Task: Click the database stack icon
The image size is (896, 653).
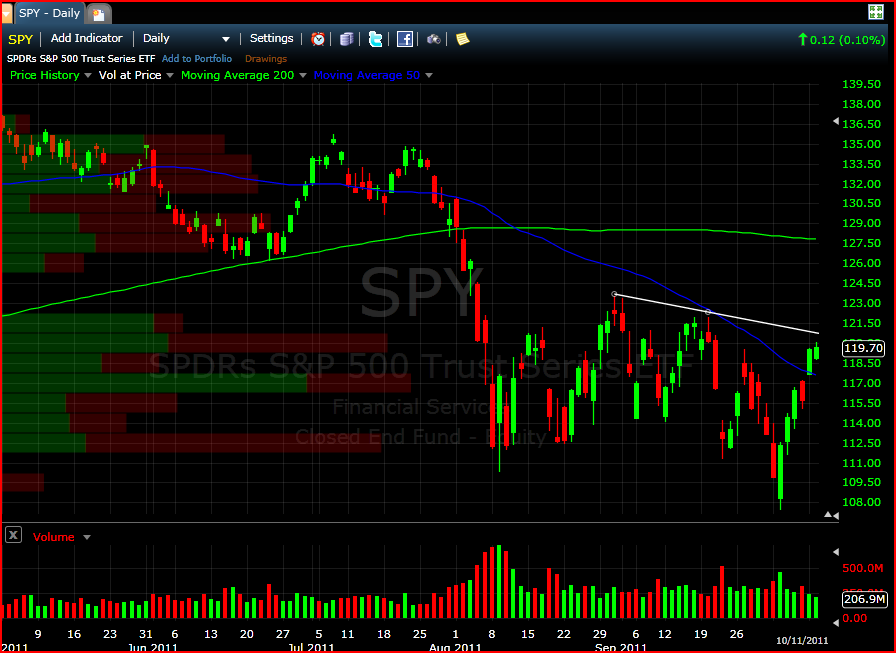Action: (x=346, y=39)
